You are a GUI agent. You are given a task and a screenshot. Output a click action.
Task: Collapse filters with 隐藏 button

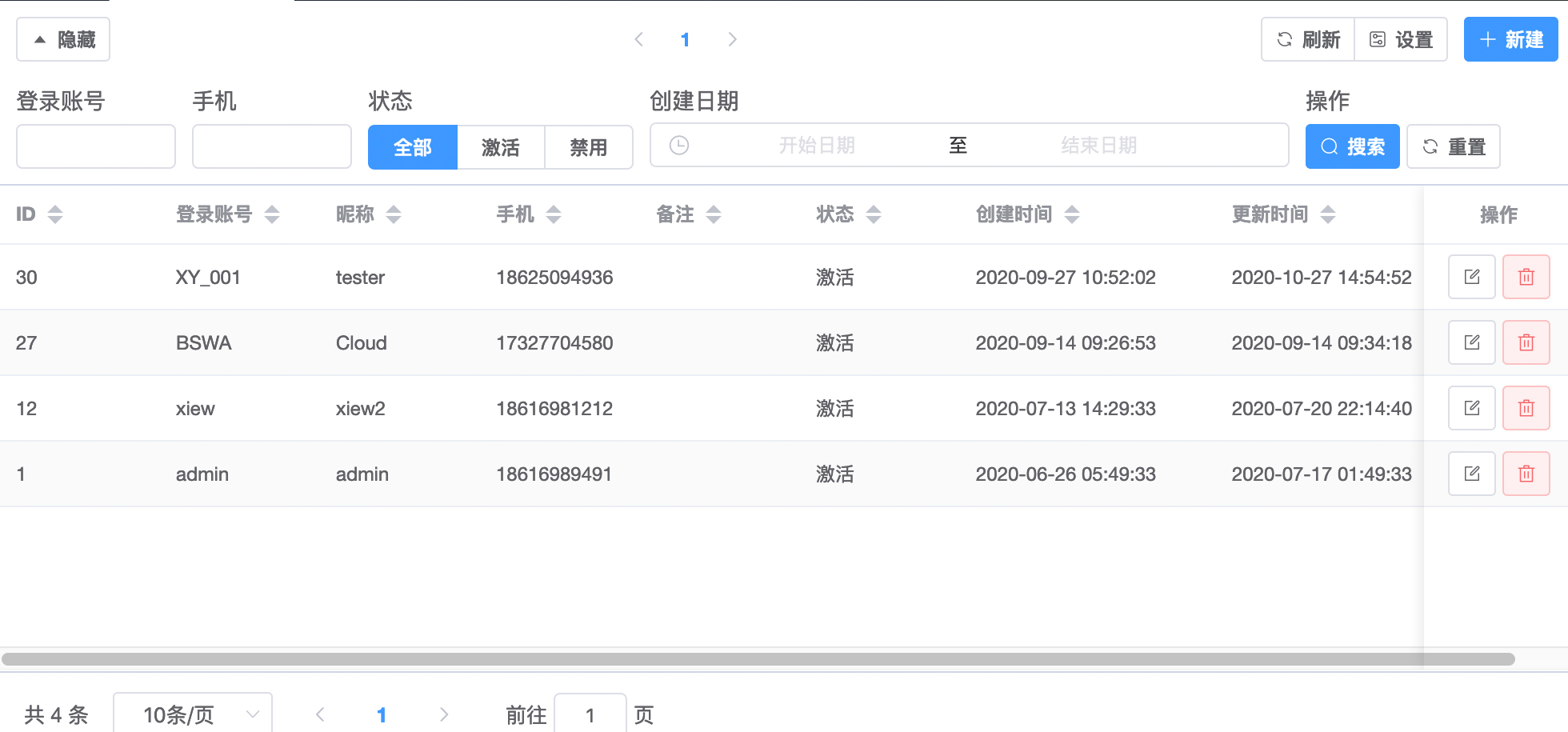point(63,39)
